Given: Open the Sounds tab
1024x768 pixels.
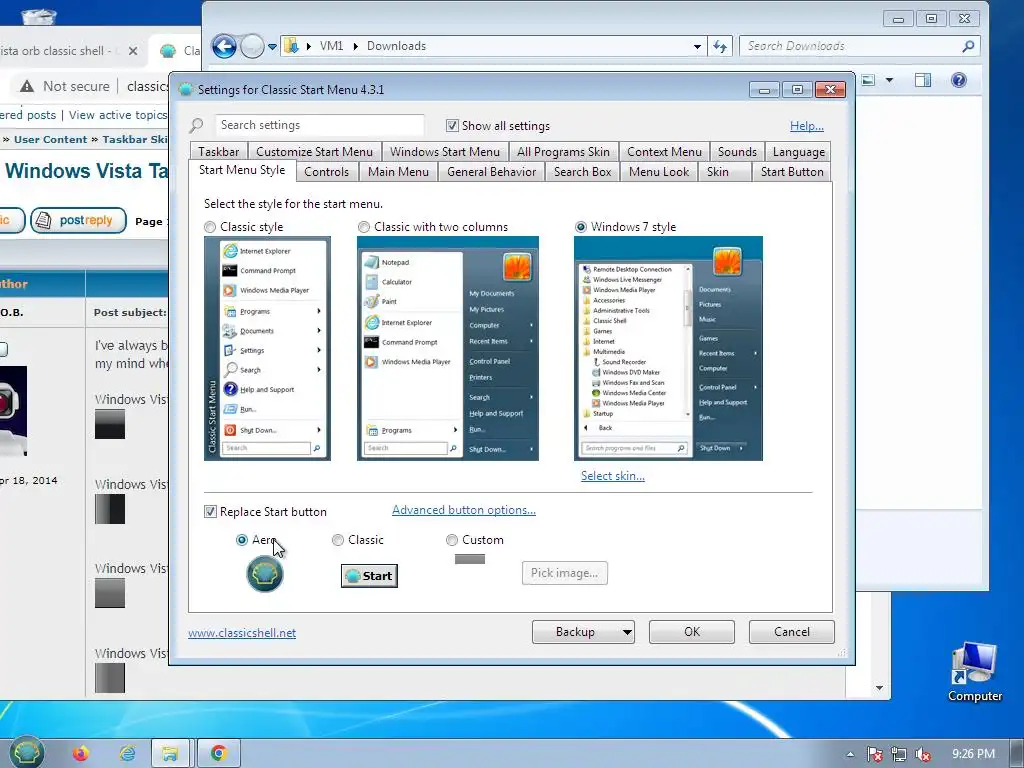Looking at the screenshot, I should 737,152.
